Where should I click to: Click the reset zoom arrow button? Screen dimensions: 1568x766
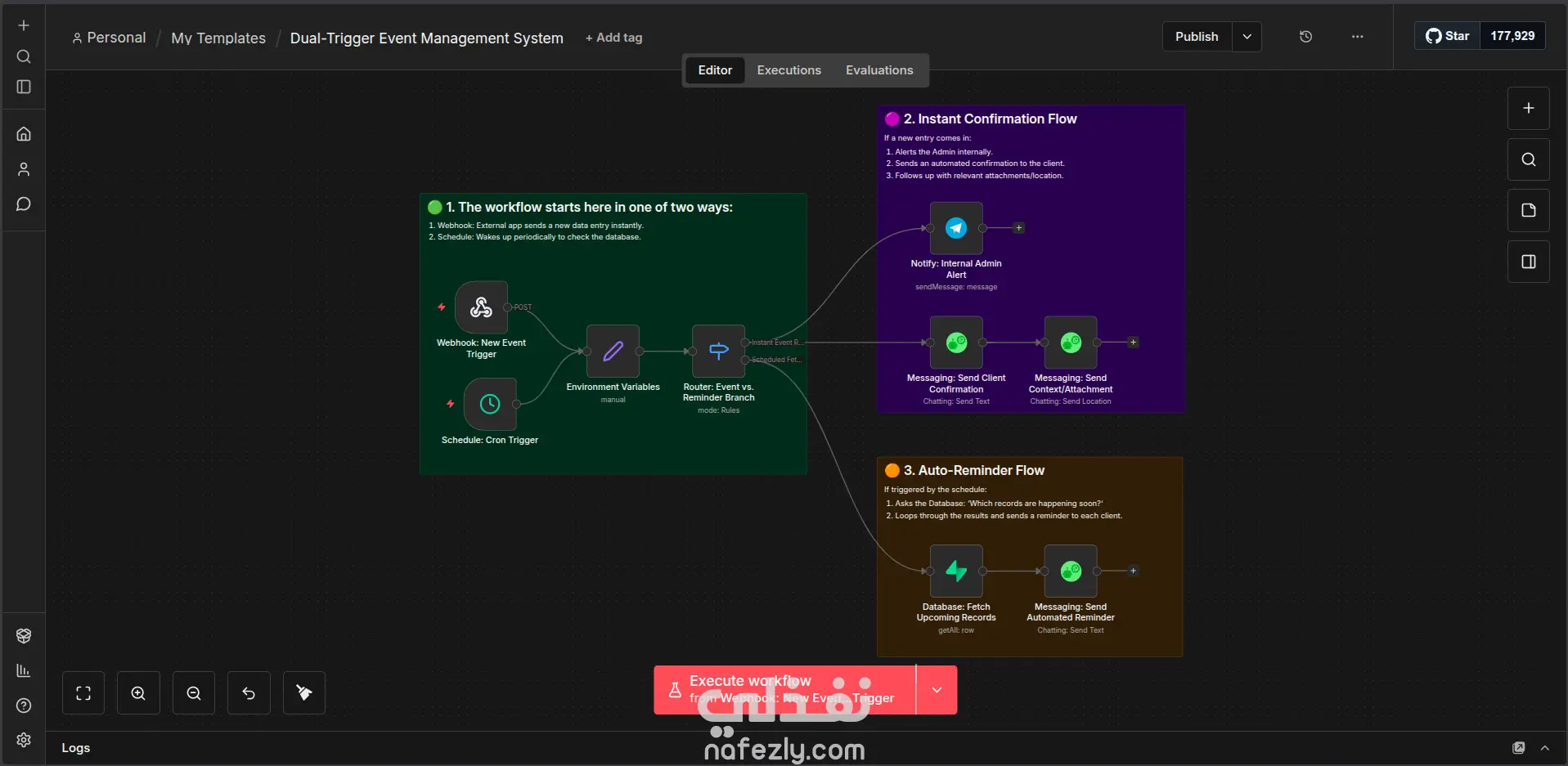249,693
